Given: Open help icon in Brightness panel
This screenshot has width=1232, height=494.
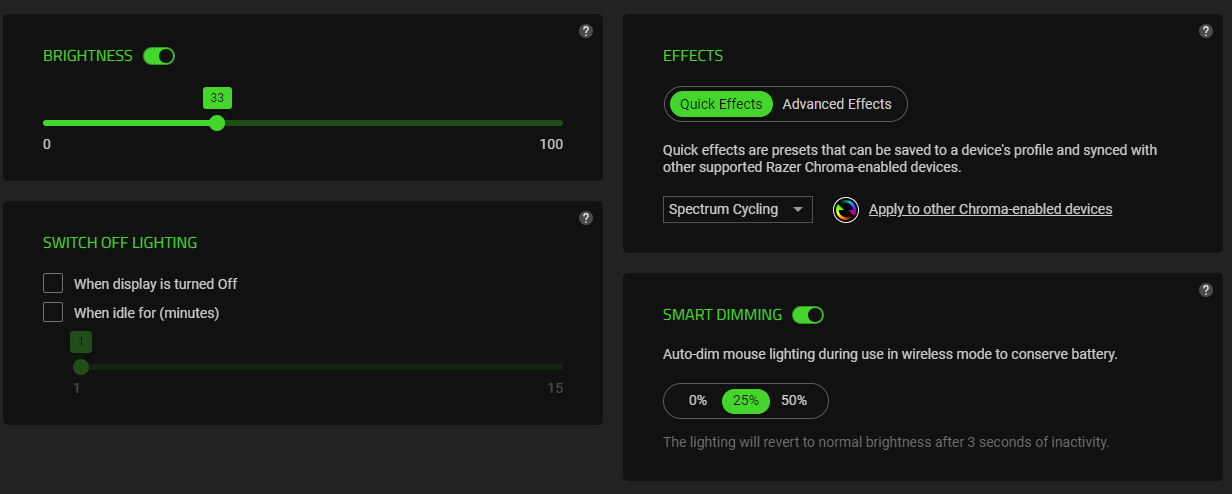Looking at the screenshot, I should coord(586,31).
